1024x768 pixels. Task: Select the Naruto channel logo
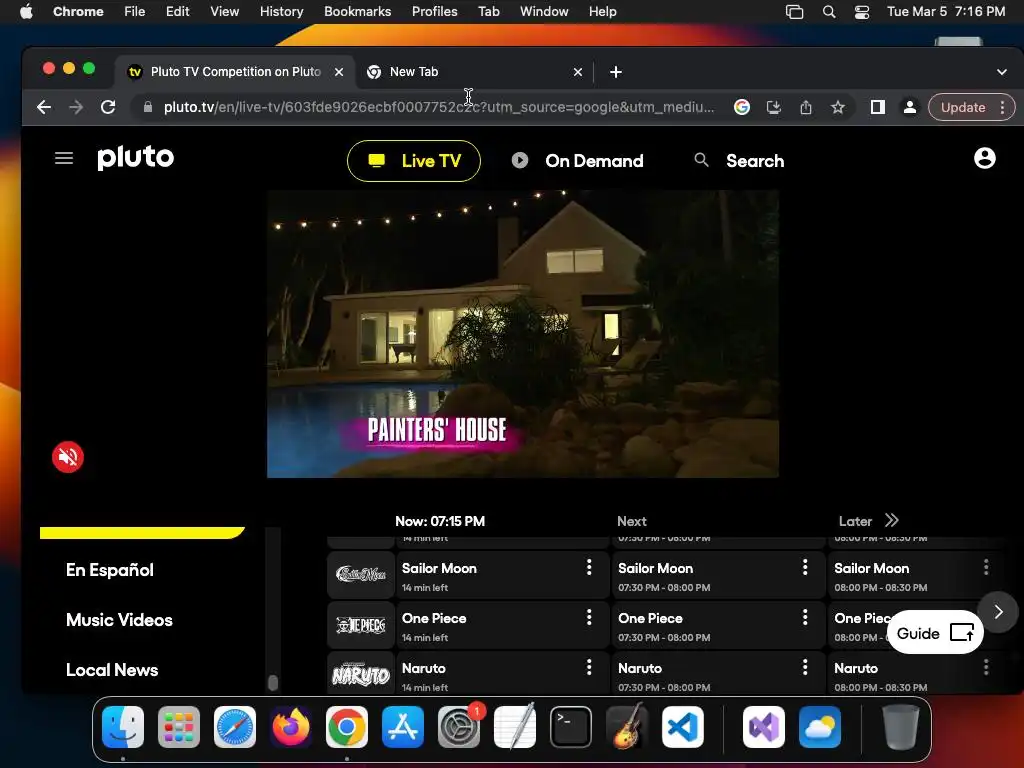point(360,674)
